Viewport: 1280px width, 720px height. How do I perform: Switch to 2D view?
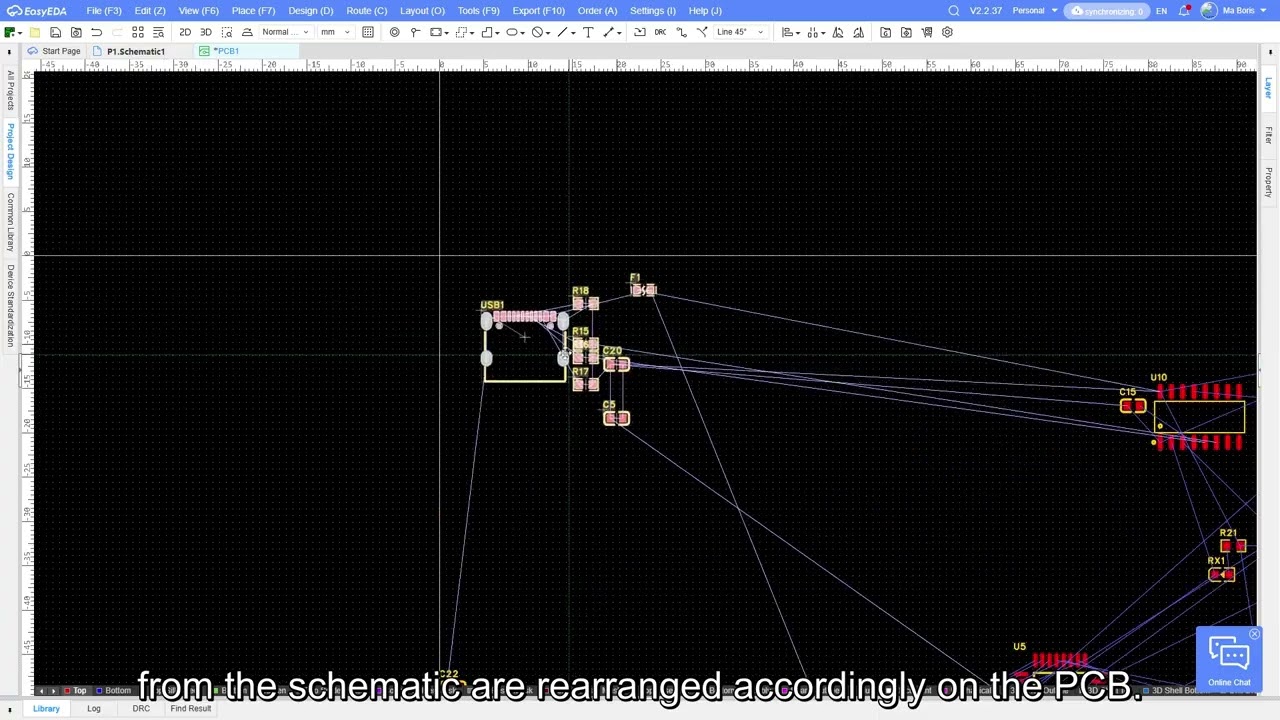click(185, 32)
